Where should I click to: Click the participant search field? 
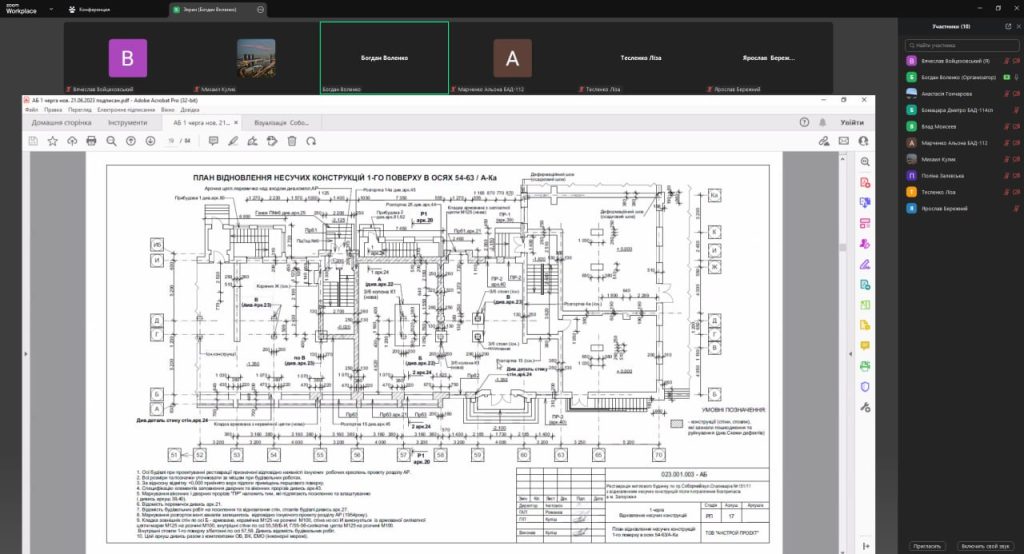[962, 46]
